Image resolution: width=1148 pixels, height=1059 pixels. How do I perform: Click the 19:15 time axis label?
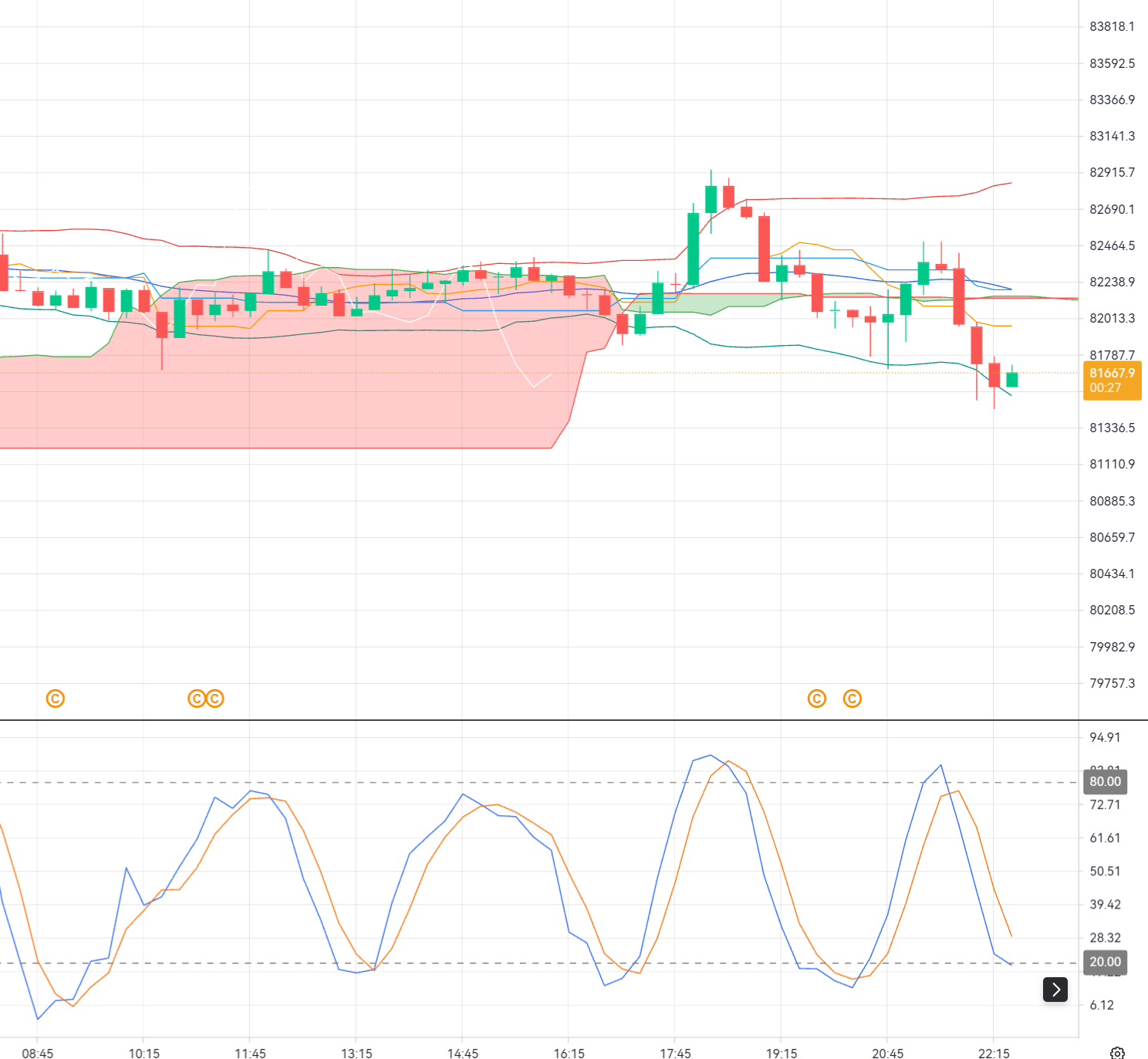point(782,1053)
